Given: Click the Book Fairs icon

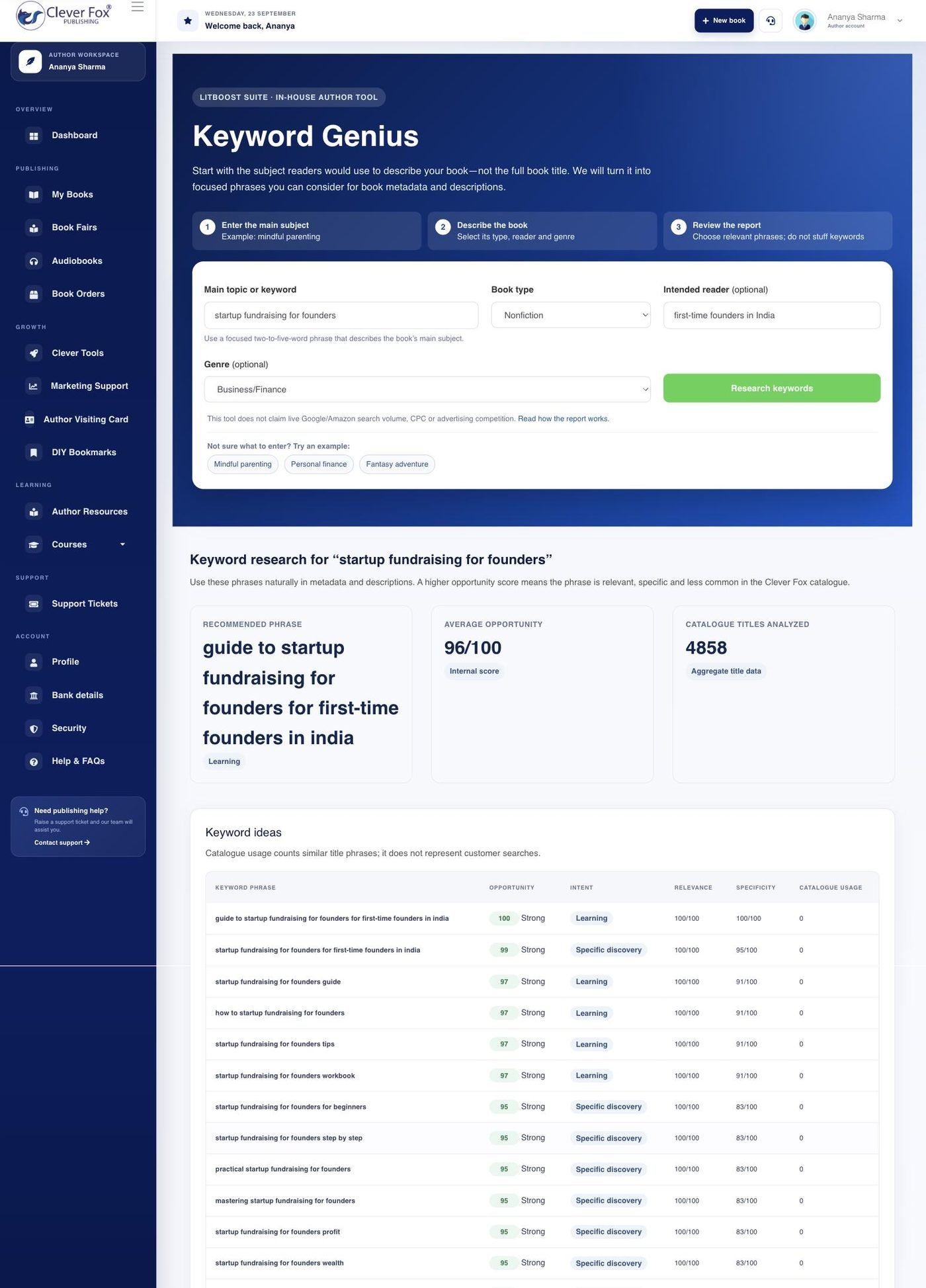Looking at the screenshot, I should (34, 228).
